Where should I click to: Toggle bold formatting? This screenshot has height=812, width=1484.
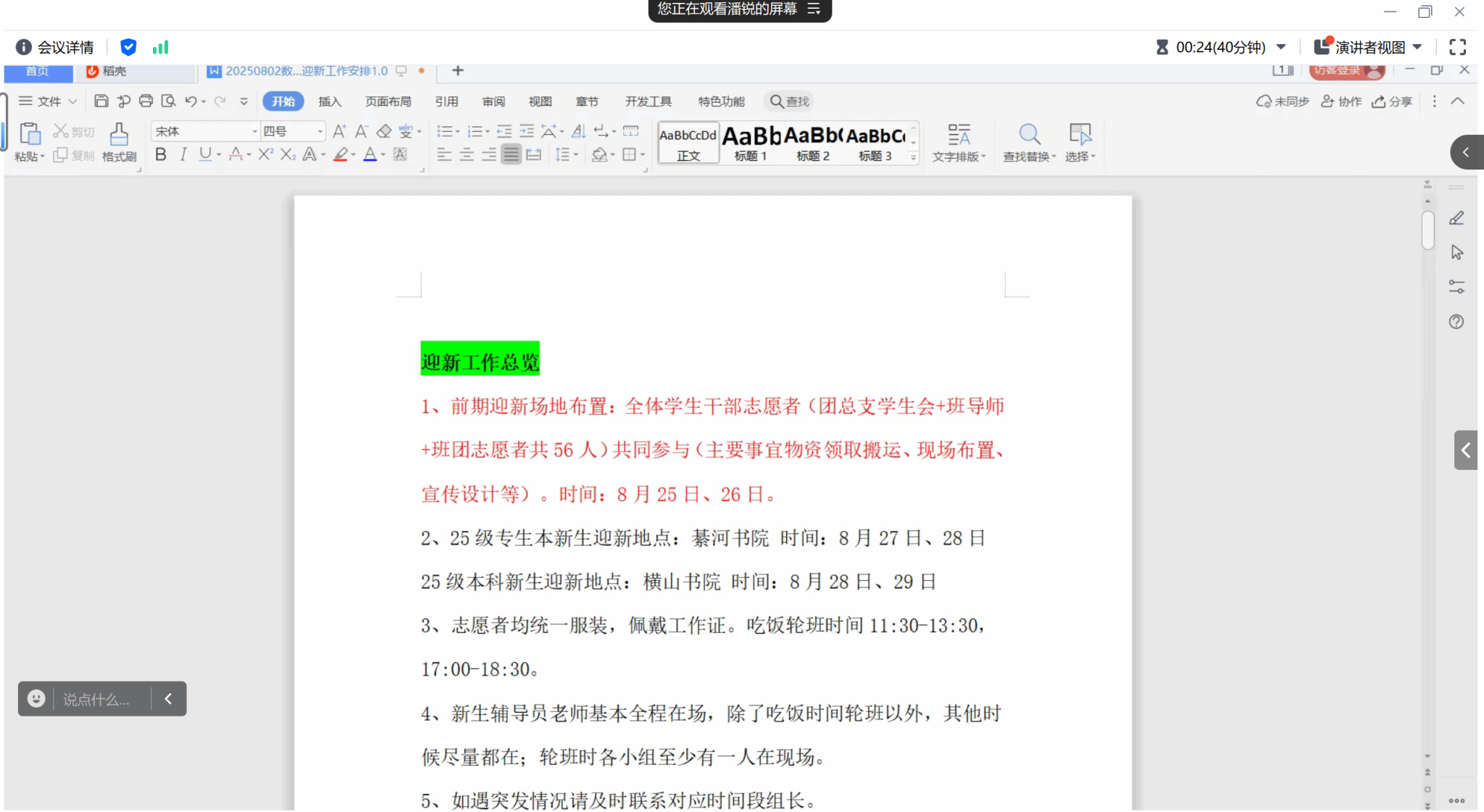pos(161,154)
